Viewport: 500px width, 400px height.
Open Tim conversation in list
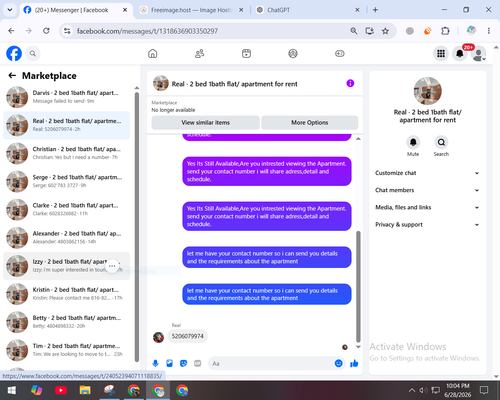(67, 350)
